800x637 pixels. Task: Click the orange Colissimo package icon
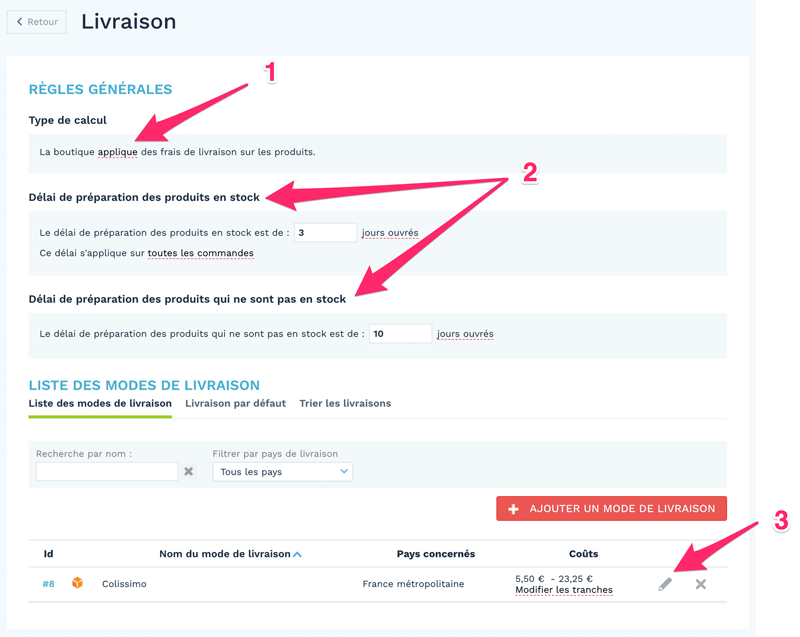78,582
